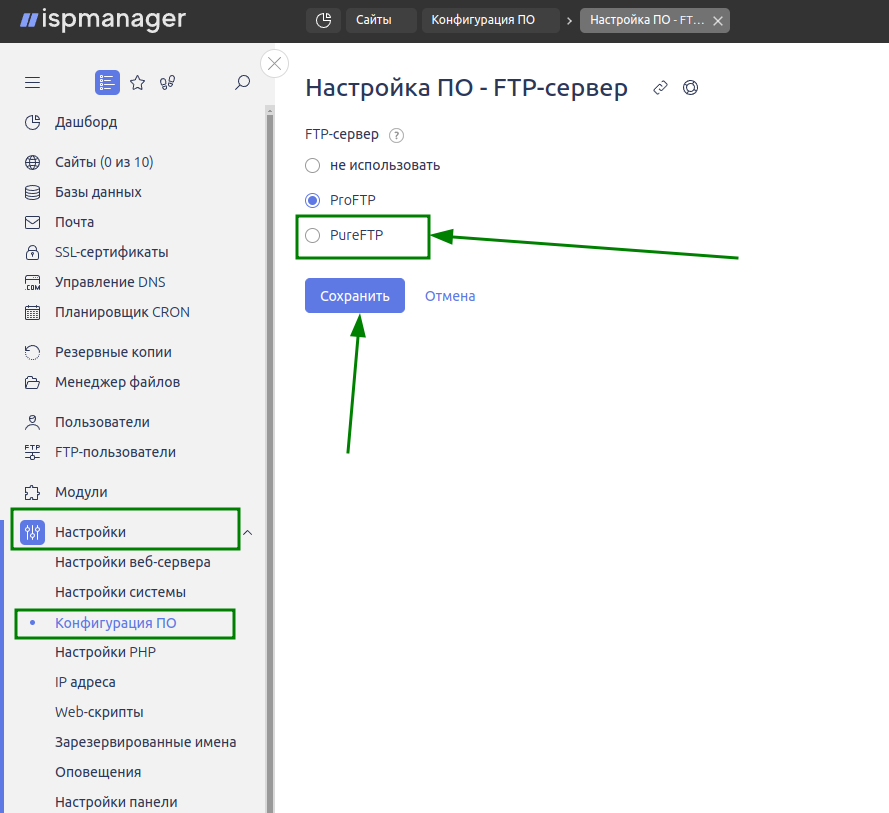The height and width of the screenshot is (813, 889).
Task: Open the sidebar search magnifier
Action: click(x=242, y=83)
